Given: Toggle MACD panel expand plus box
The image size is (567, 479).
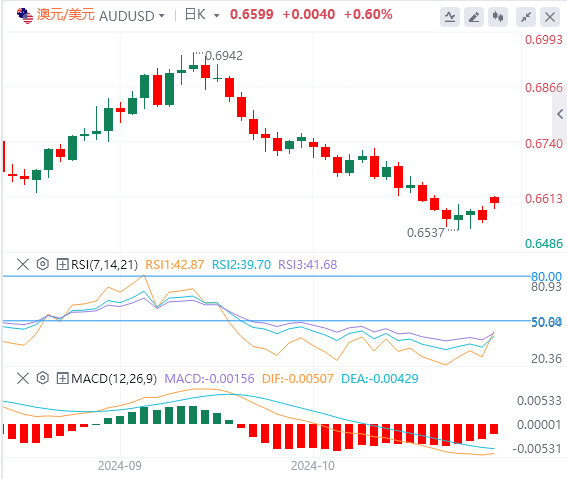Looking at the screenshot, I should [62, 379].
